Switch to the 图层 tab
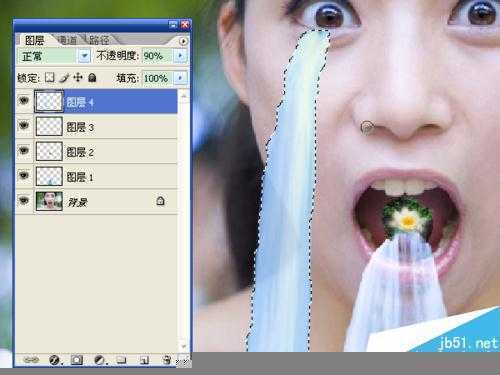 point(34,41)
